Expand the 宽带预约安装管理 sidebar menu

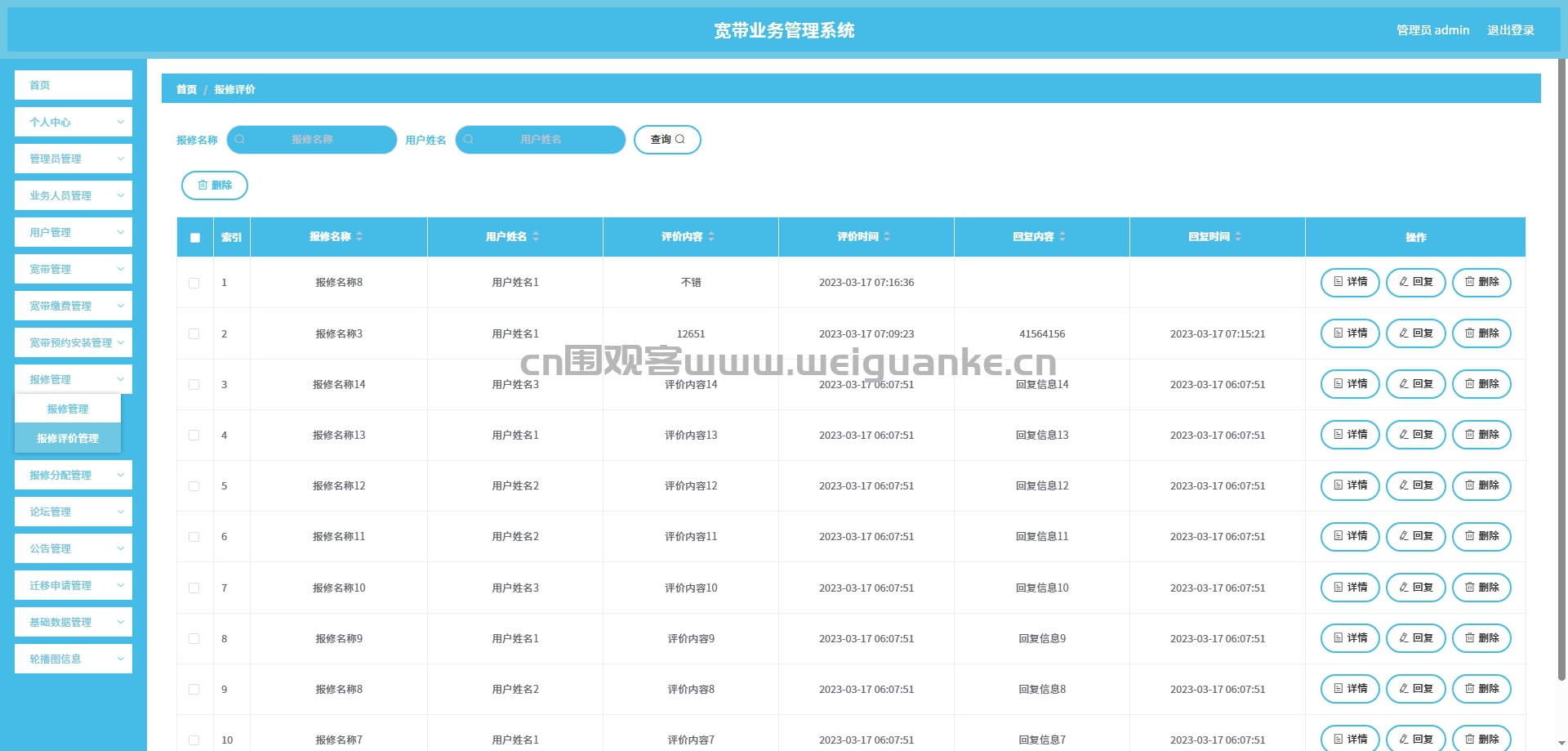(x=73, y=342)
